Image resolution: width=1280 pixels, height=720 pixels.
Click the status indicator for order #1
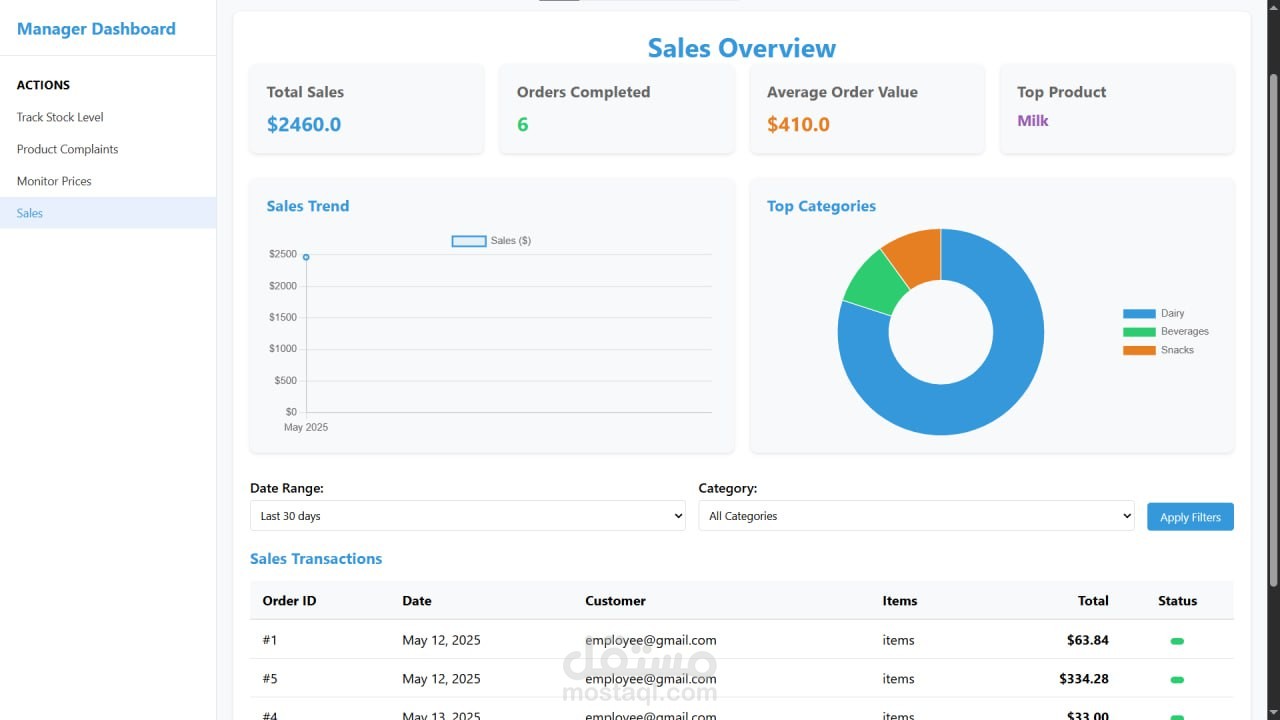pos(1177,641)
